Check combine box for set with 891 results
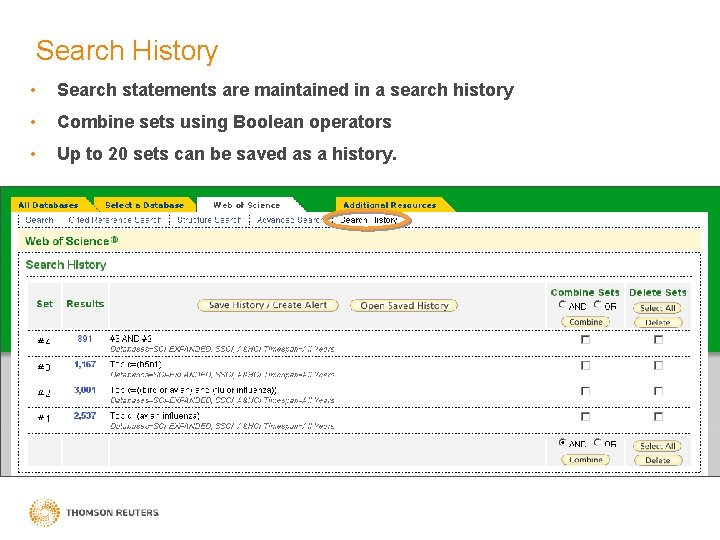 (x=585, y=339)
